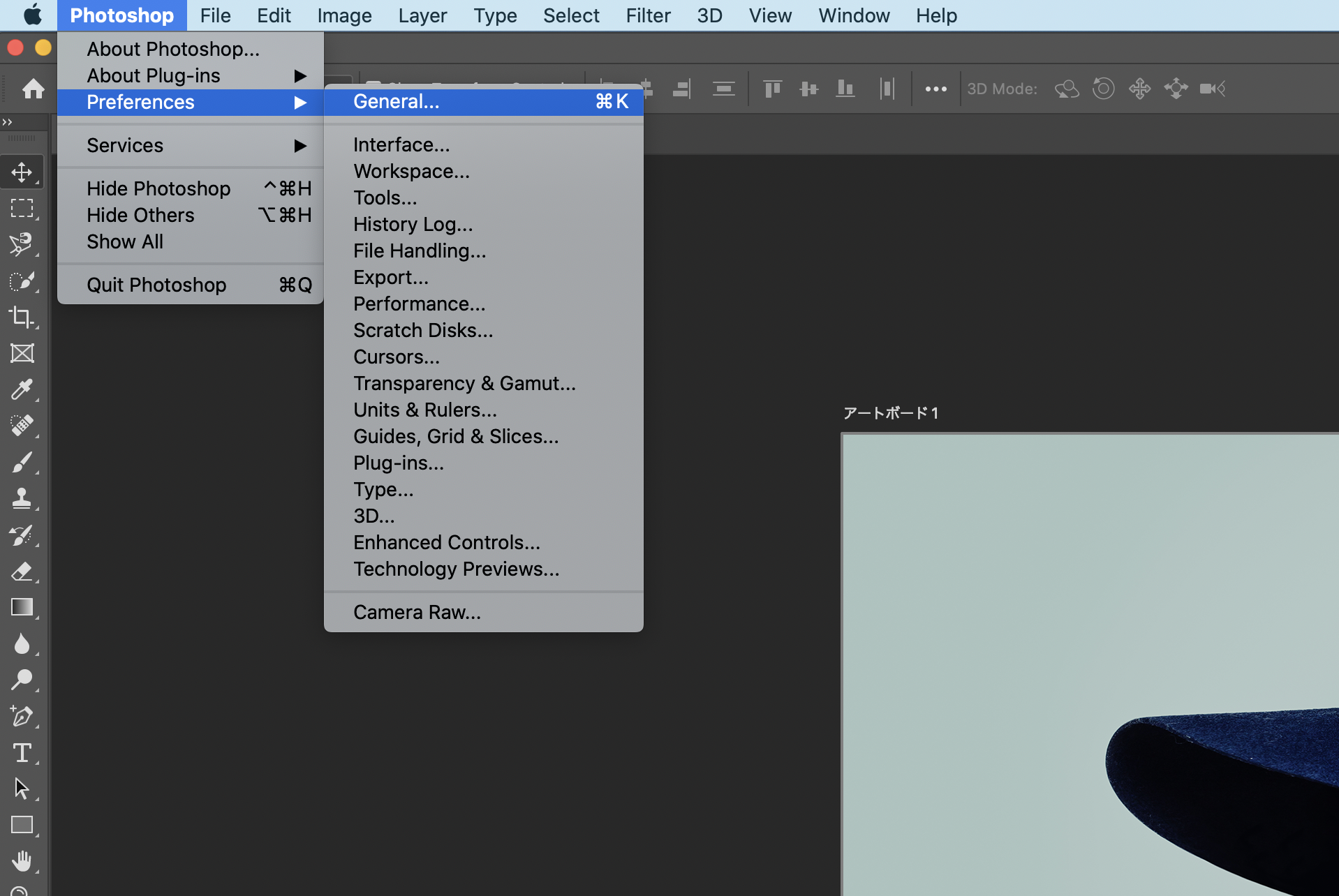This screenshot has width=1339, height=896.
Task: Select the Pen tool
Action: pos(22,716)
